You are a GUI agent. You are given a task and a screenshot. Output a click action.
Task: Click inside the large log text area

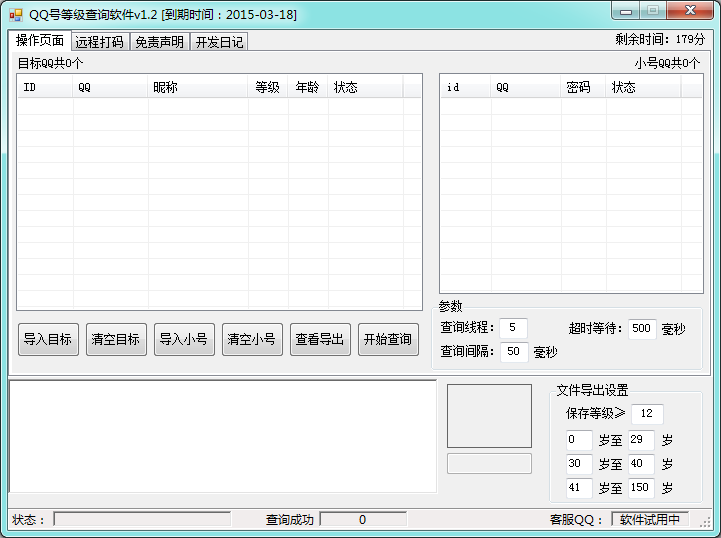[x=223, y=436]
